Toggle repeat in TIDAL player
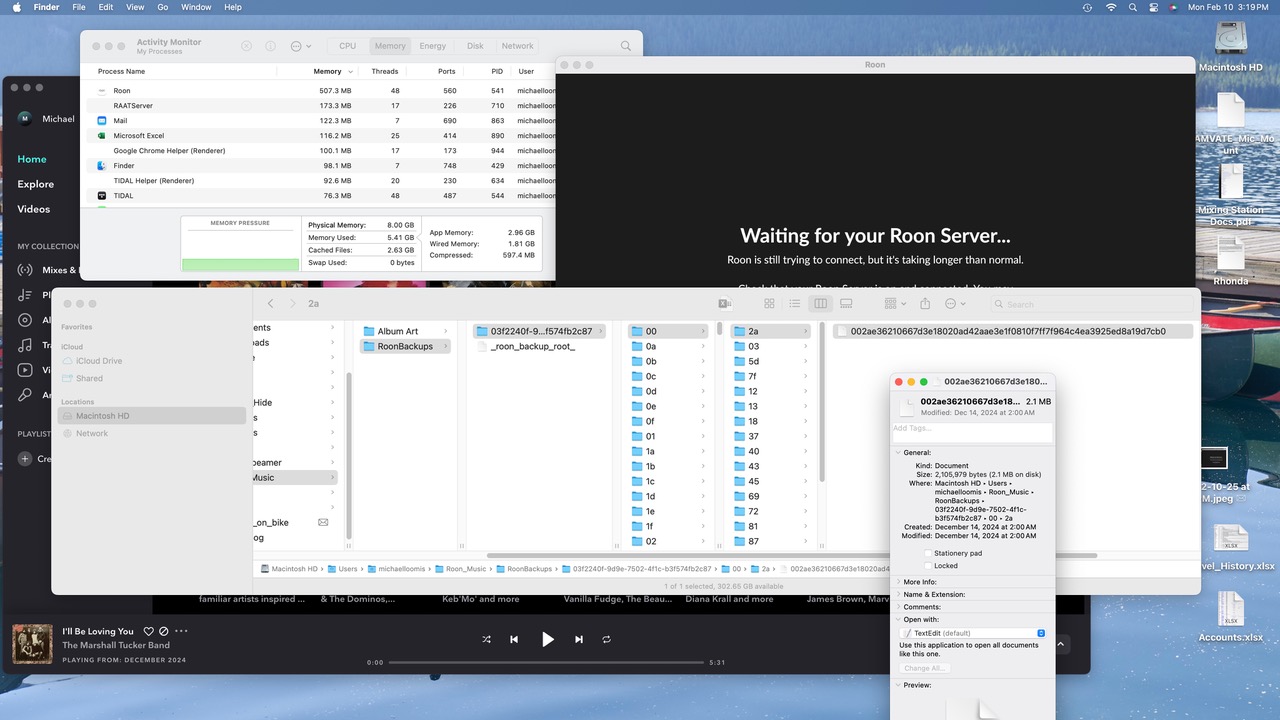 pyautogui.click(x=606, y=639)
